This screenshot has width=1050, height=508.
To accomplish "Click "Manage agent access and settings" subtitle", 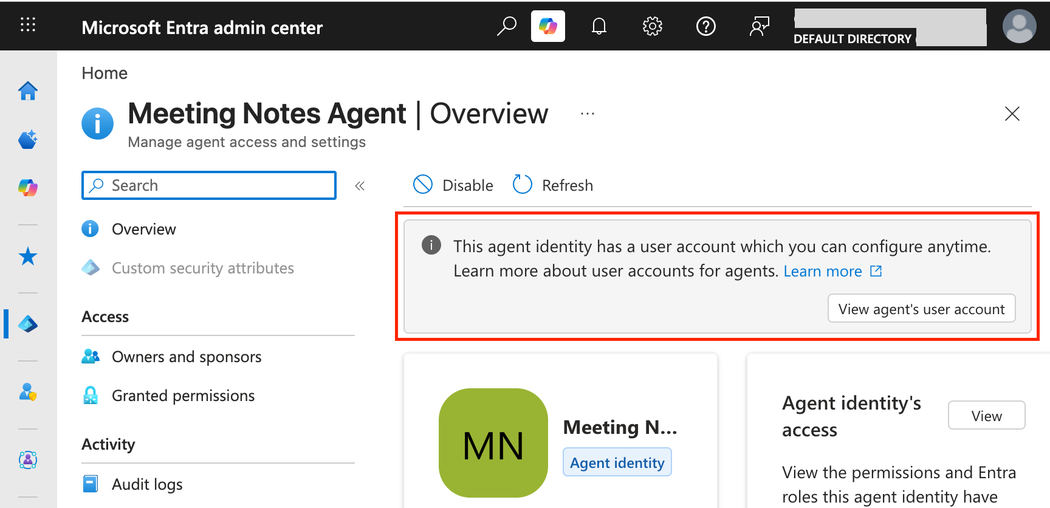I will [246, 142].
